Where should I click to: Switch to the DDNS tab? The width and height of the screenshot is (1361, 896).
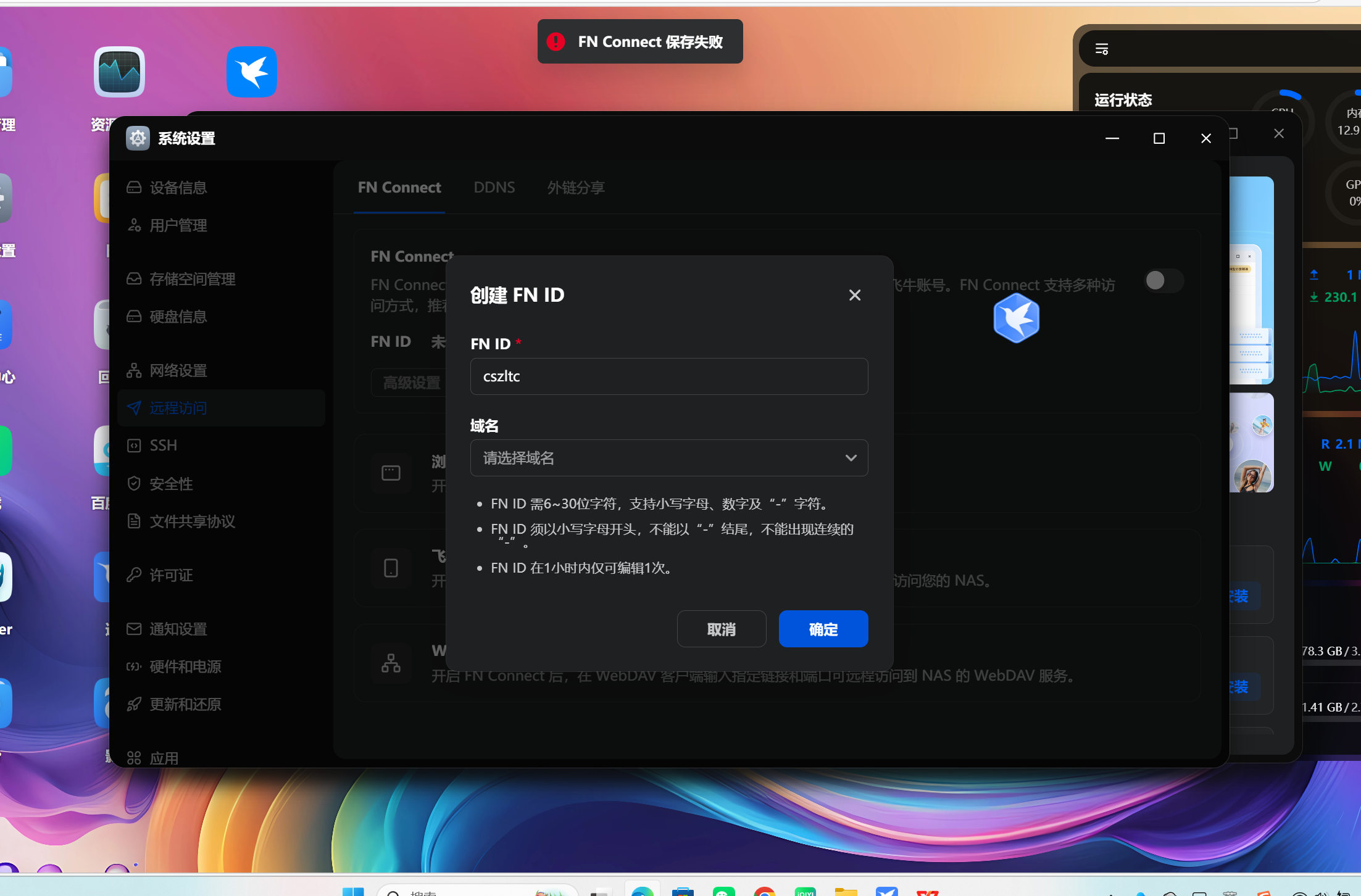point(494,188)
